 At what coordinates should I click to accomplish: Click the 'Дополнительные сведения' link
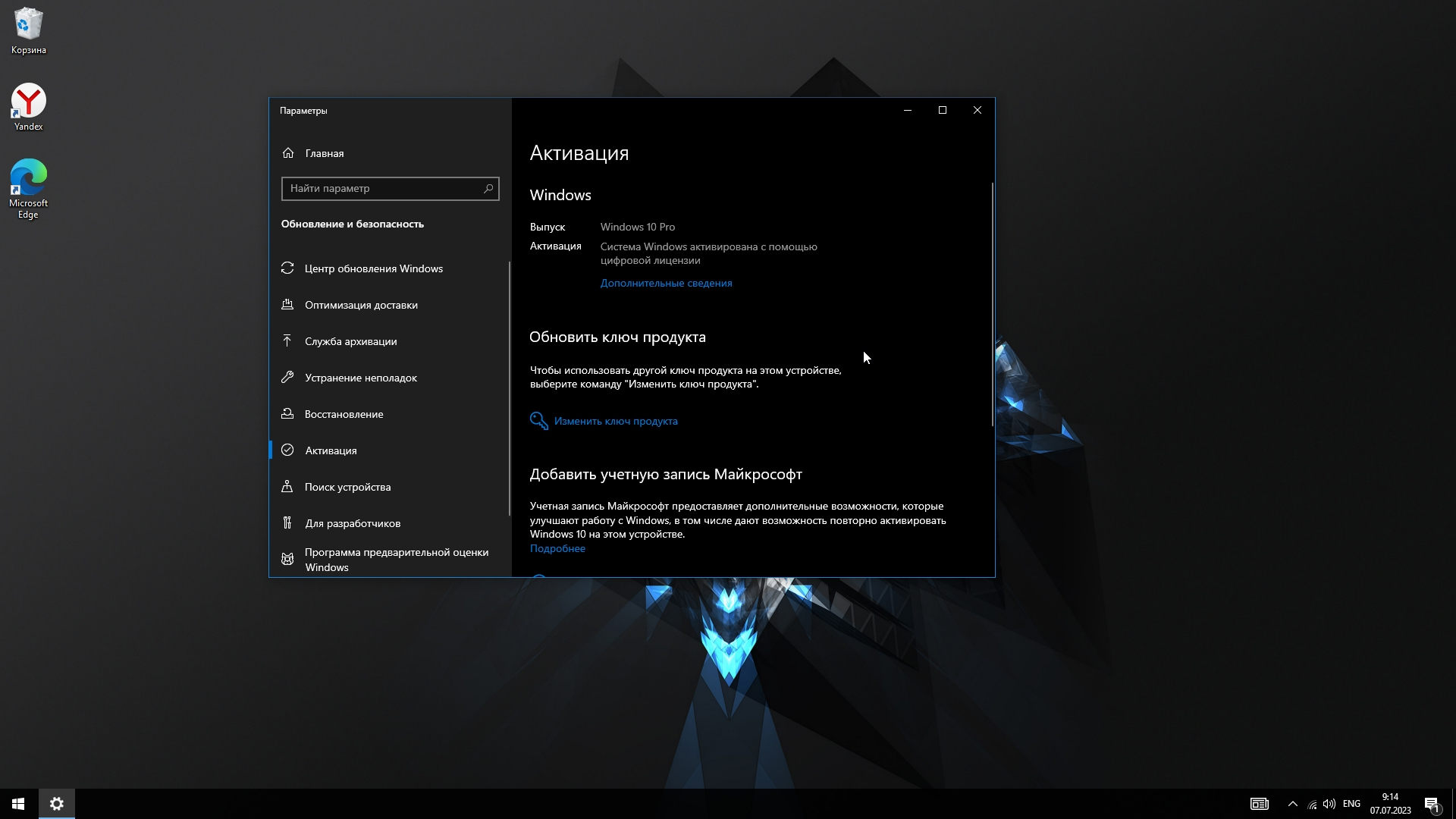tap(666, 283)
